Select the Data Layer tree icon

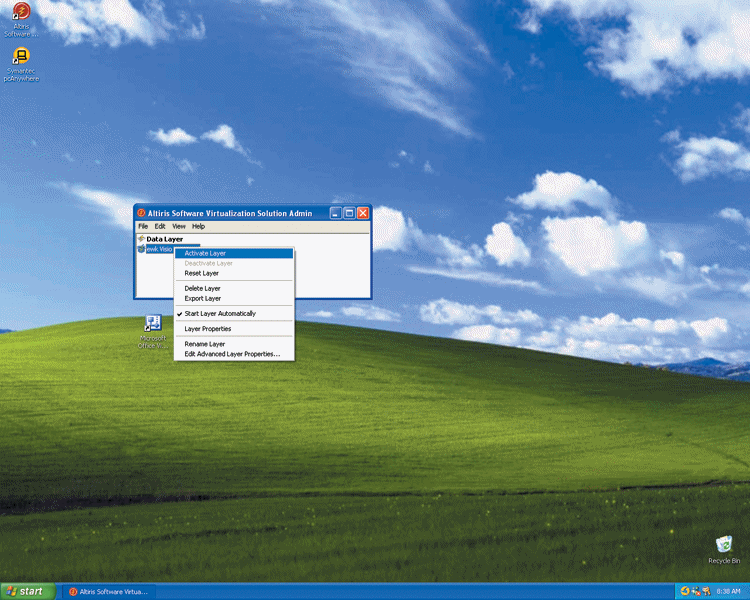point(141,239)
